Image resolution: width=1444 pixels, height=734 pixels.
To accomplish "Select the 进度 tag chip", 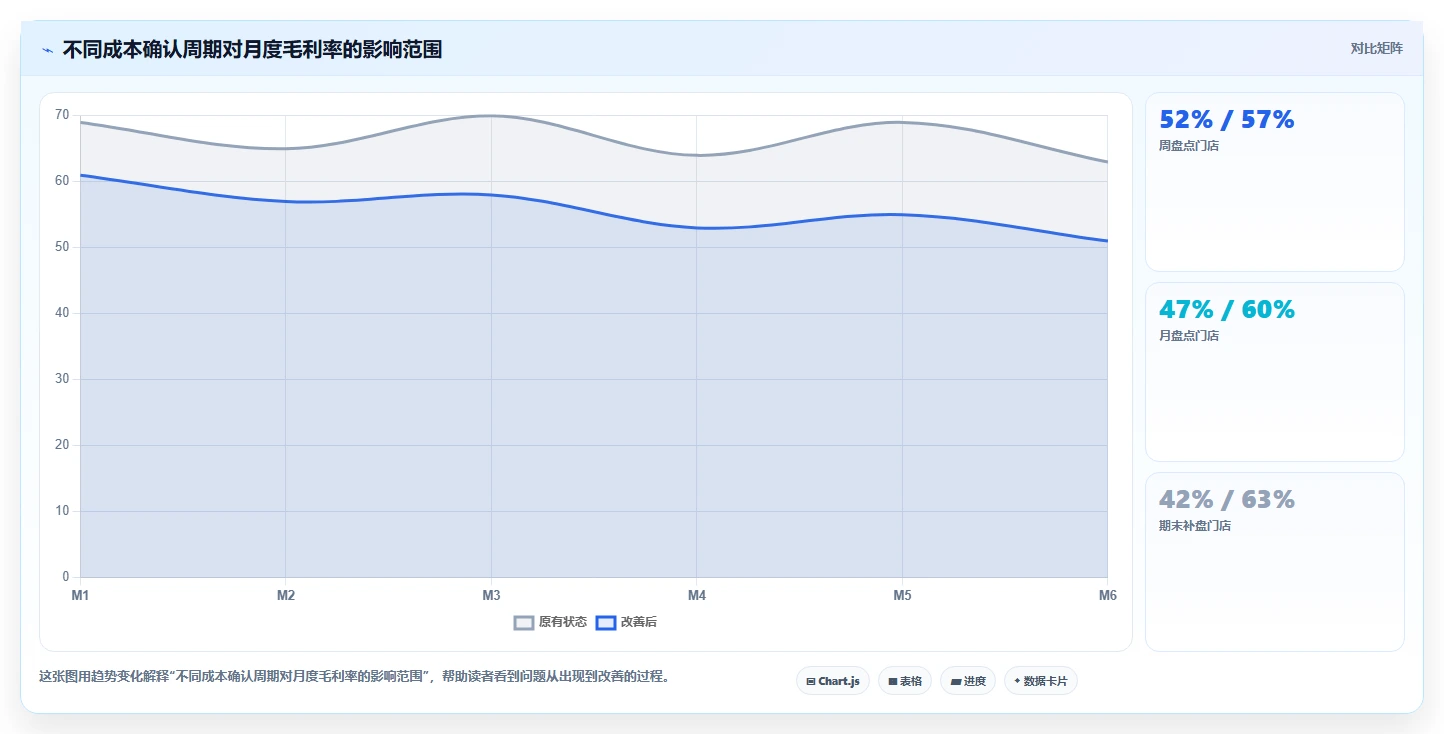I will click(x=968, y=681).
